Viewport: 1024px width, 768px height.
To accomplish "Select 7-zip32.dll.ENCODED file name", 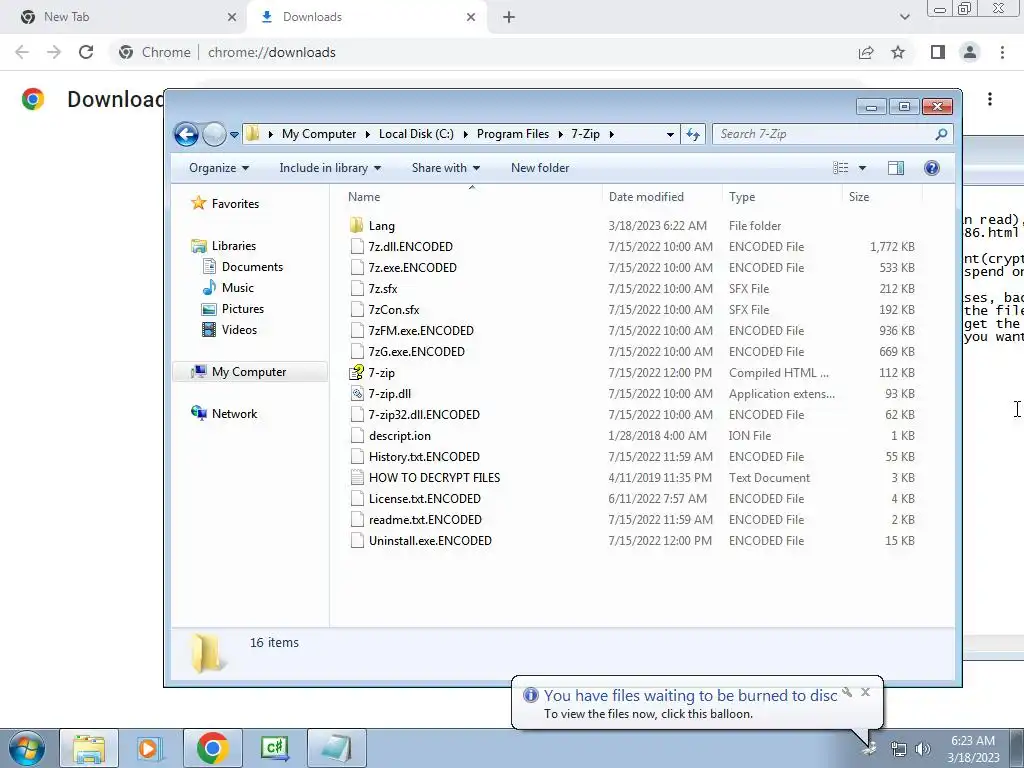I will 424,415.
